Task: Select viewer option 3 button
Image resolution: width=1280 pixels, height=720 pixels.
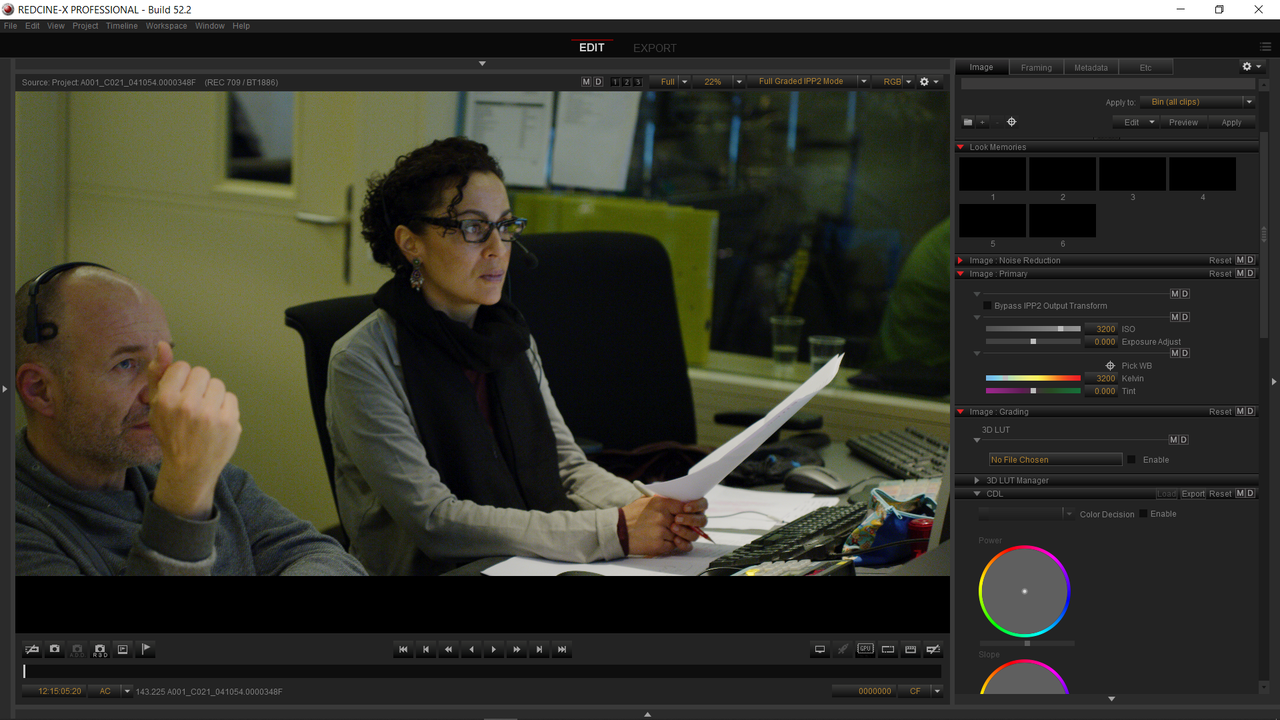Action: pyautogui.click(x=638, y=82)
